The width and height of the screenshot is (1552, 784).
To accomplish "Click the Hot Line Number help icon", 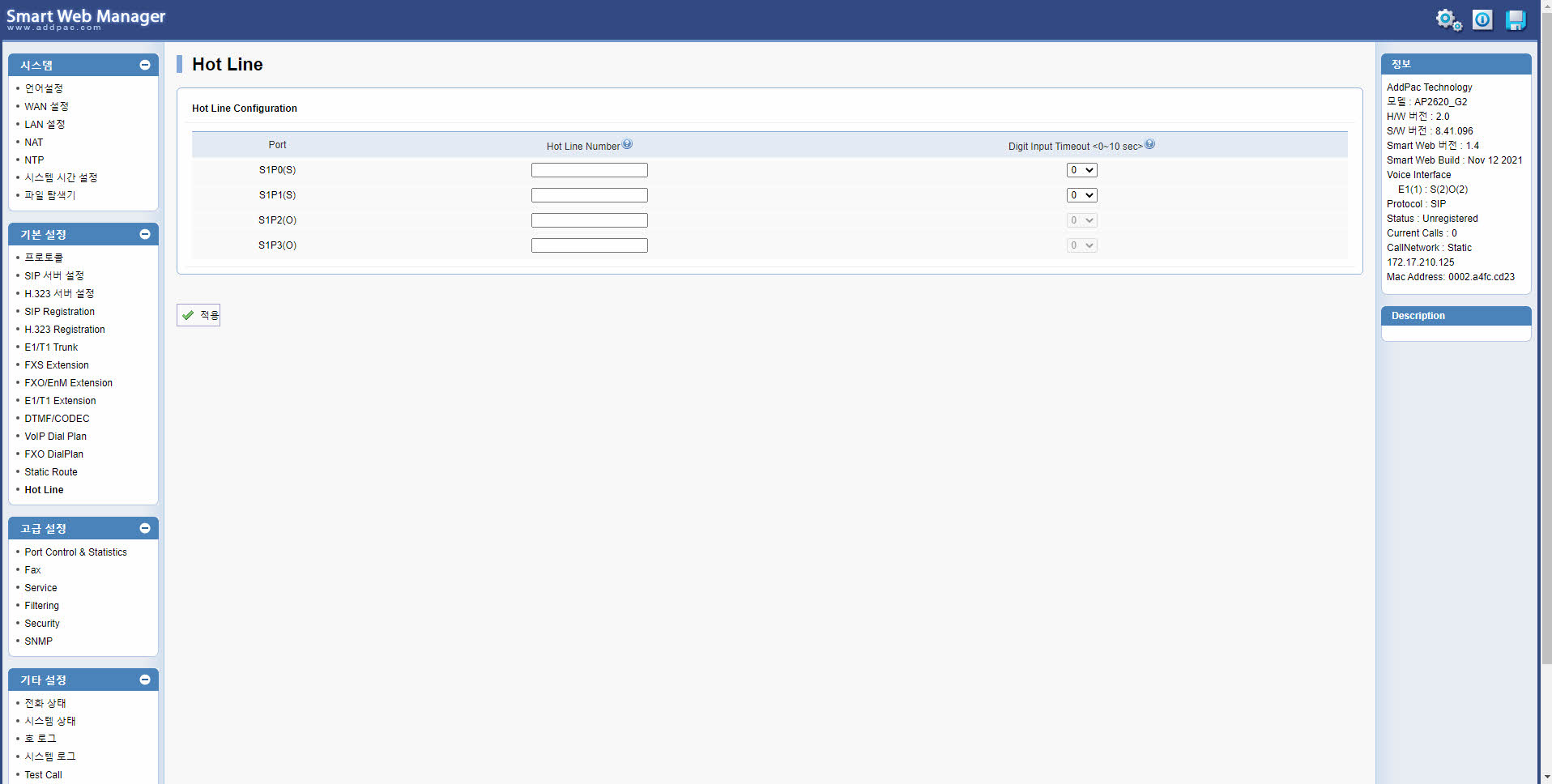I will [x=627, y=144].
